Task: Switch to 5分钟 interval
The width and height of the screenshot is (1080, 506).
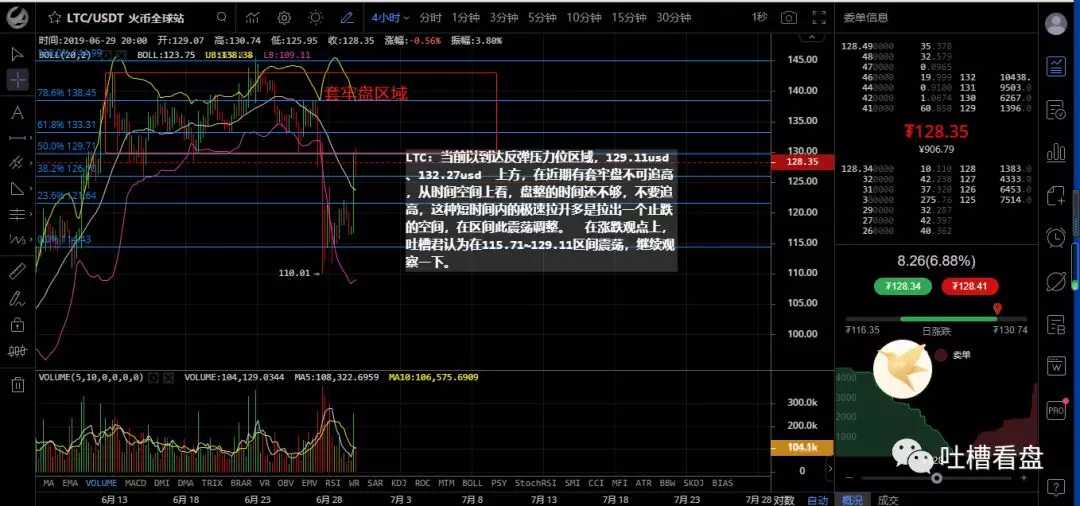Action: coord(543,17)
